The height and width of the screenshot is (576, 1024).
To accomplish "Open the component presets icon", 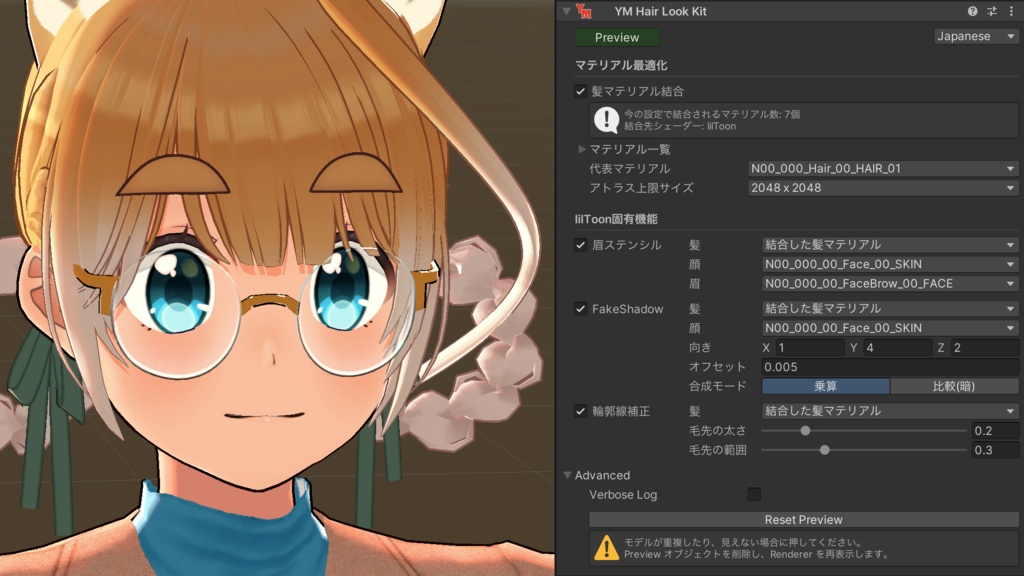I will coord(992,11).
